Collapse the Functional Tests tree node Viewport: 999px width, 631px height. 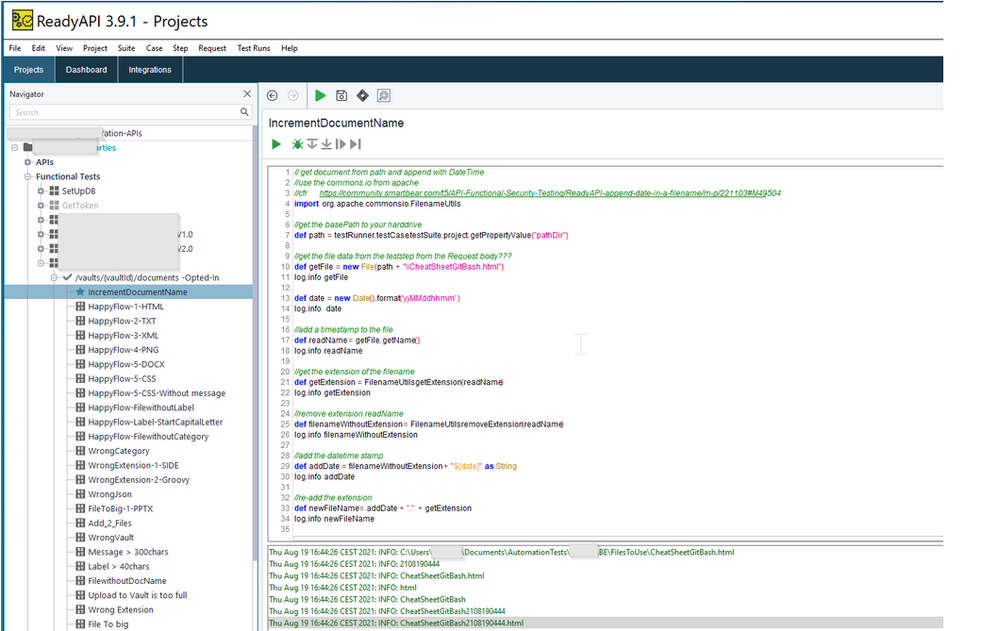pos(28,176)
